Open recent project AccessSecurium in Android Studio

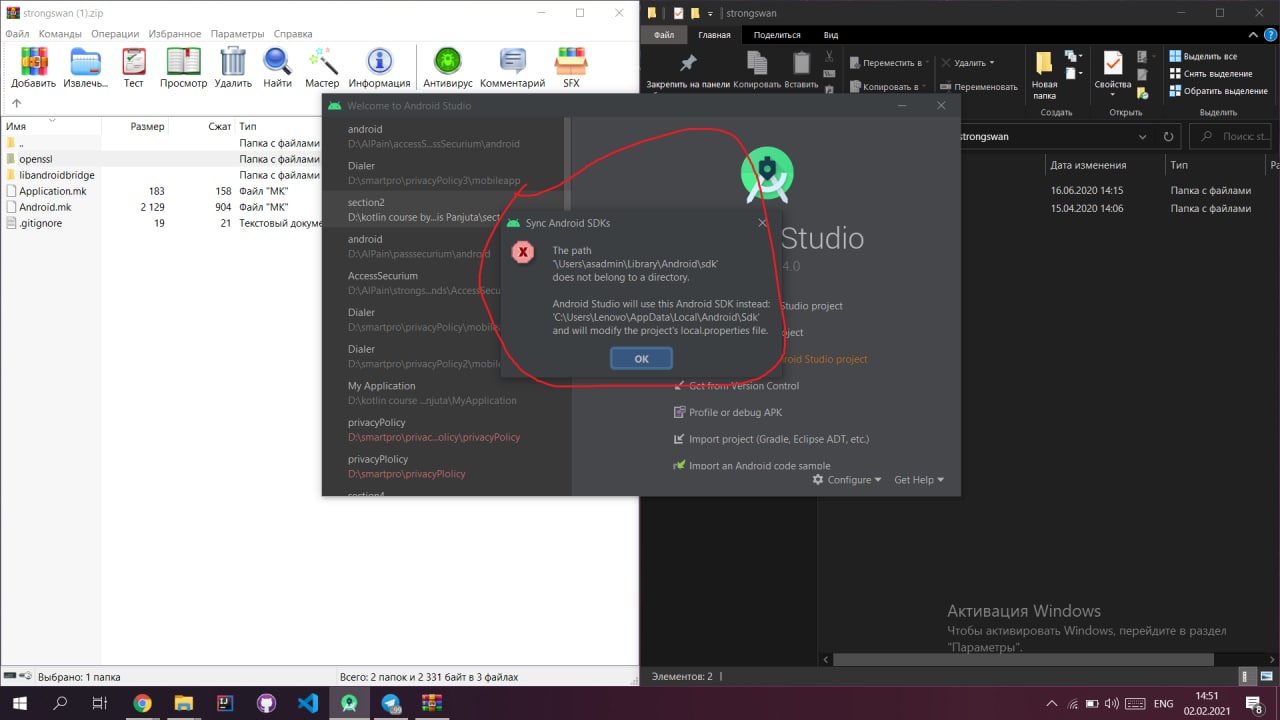tap(443, 283)
